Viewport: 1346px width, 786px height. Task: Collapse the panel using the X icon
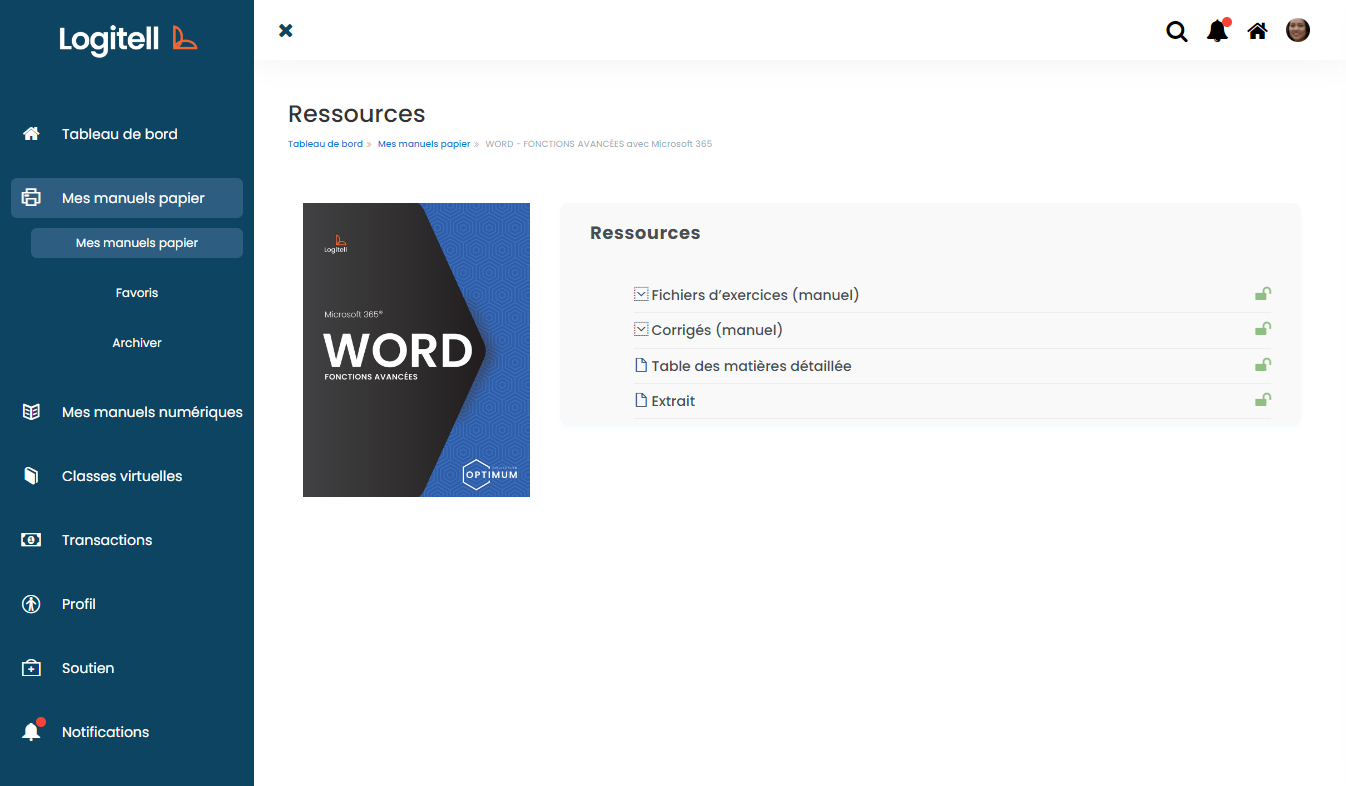[285, 30]
